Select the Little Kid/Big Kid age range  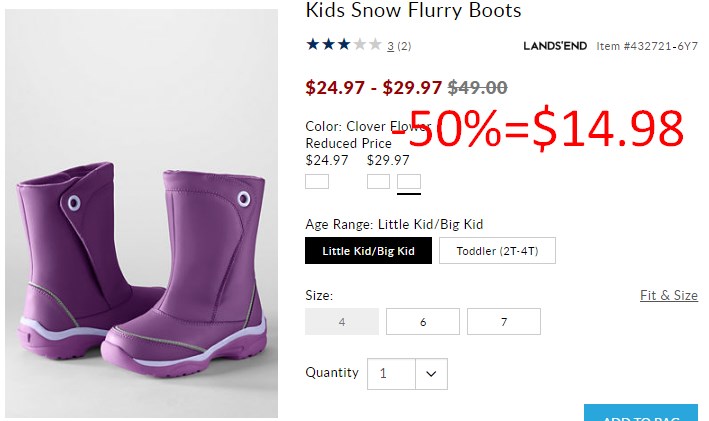pos(368,251)
